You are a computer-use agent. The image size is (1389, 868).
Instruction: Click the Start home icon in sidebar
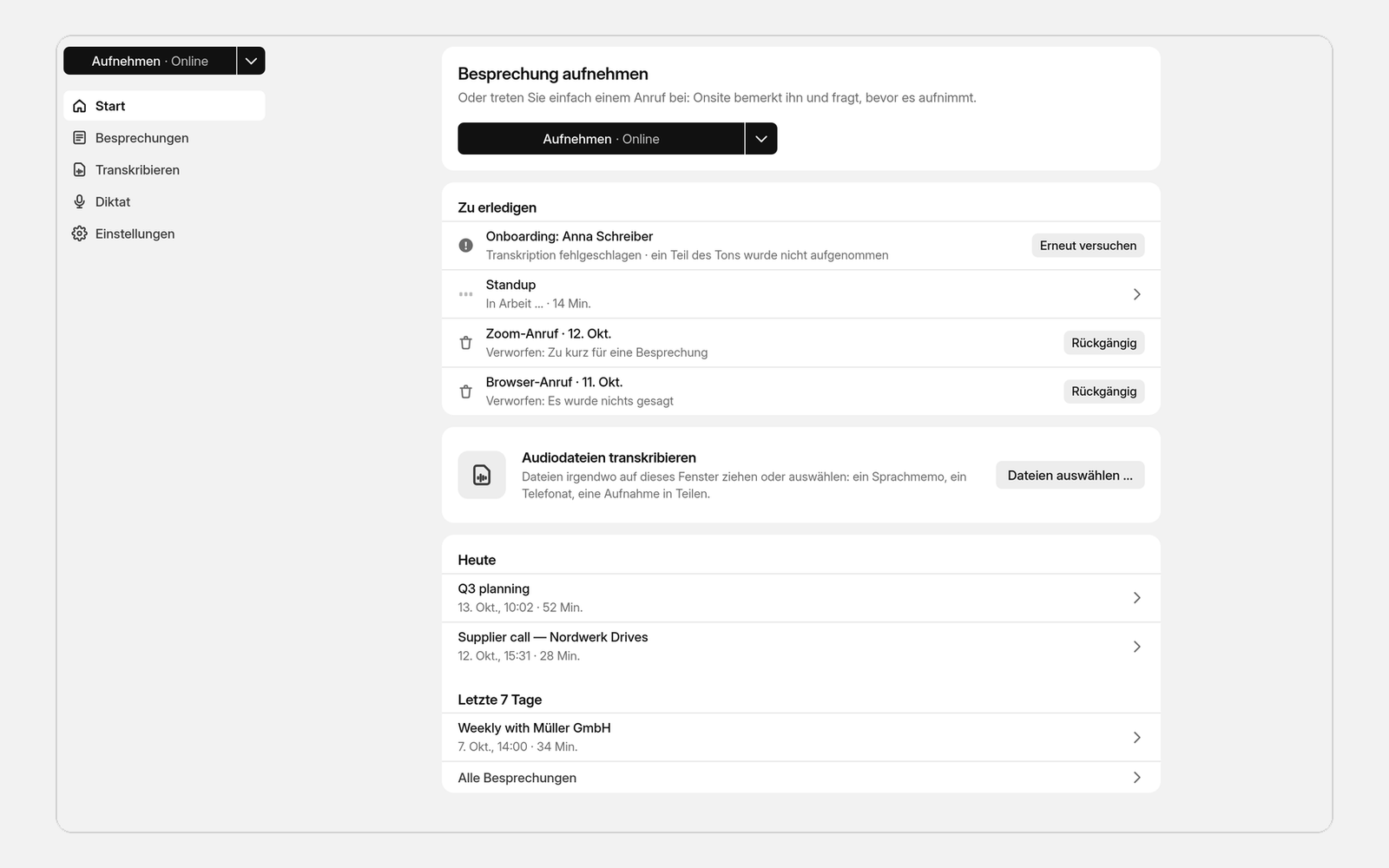80,106
